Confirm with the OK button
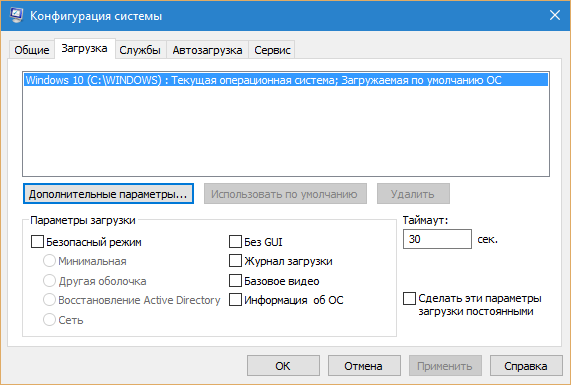Screen dimensions: 571x385 point(283,366)
